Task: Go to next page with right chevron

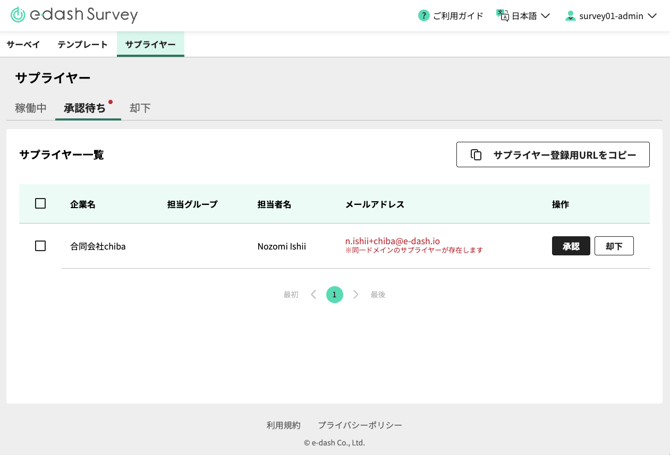Action: pos(355,295)
